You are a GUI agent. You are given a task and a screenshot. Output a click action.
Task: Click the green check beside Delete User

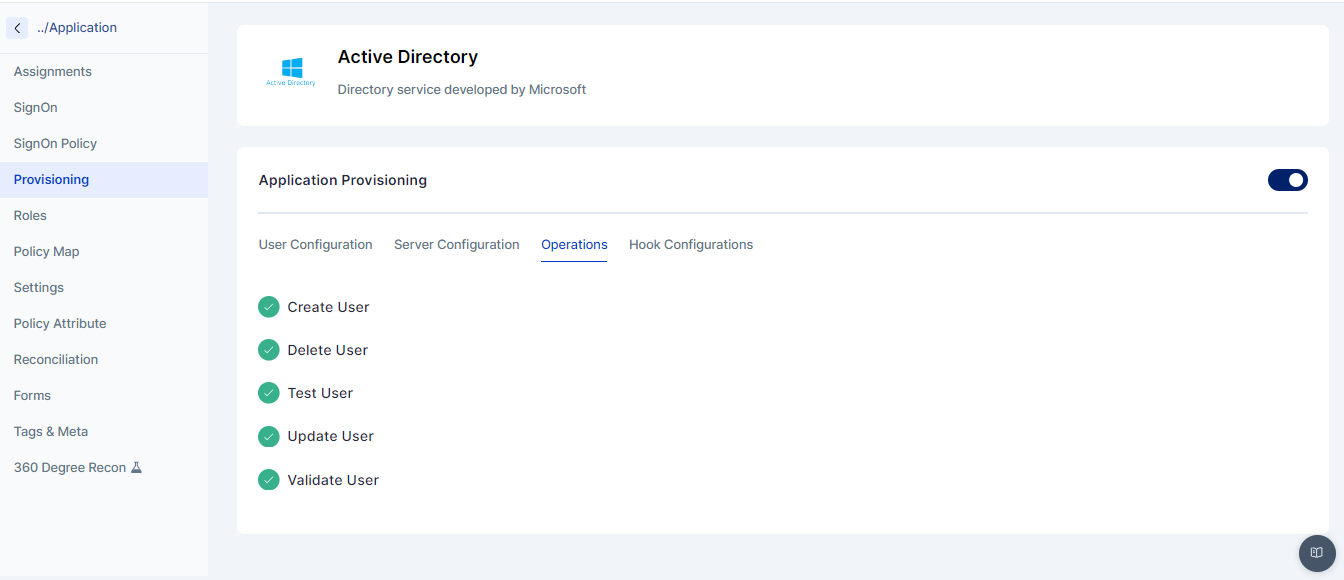pyautogui.click(x=268, y=350)
